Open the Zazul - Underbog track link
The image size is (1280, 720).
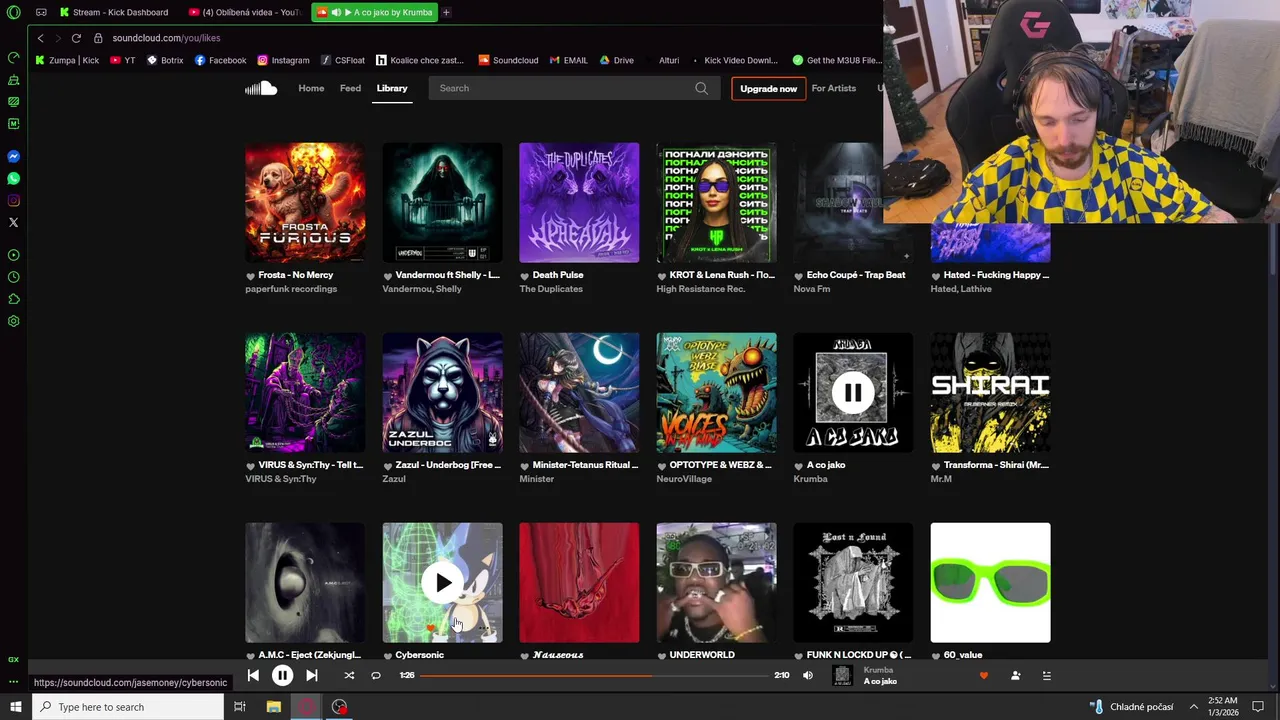pos(448,465)
